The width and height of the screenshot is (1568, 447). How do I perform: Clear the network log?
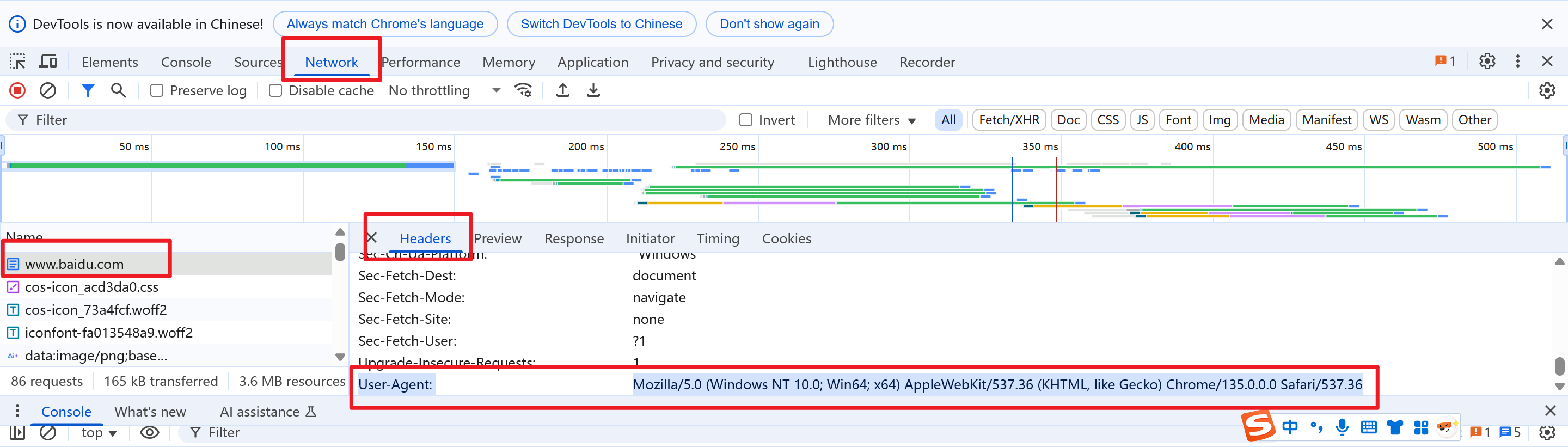pos(48,91)
